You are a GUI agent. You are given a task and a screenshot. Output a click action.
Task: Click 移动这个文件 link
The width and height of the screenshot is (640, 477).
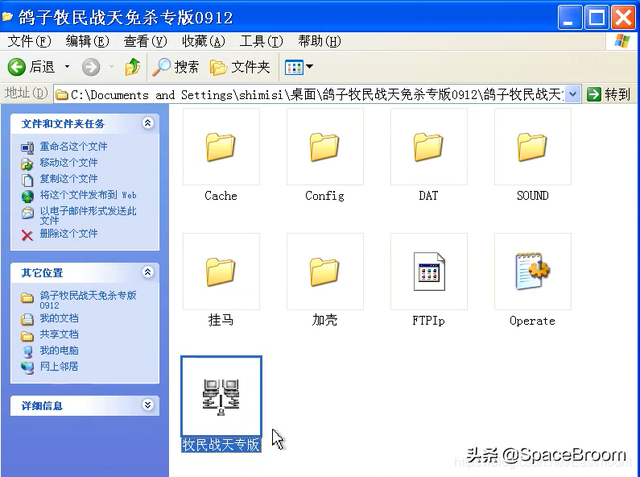pyautogui.click(x=69, y=162)
